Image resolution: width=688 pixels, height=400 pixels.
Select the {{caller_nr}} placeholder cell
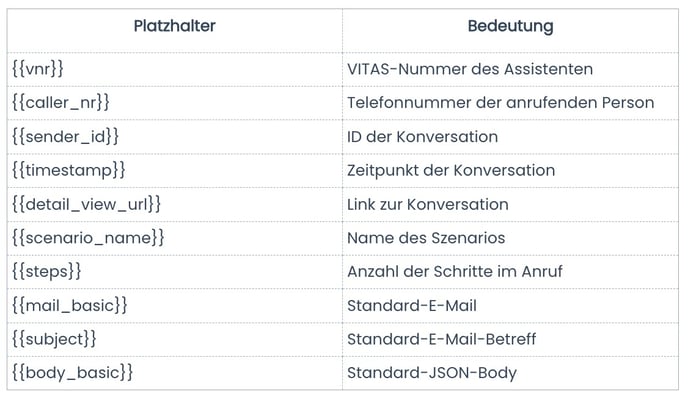(60, 103)
